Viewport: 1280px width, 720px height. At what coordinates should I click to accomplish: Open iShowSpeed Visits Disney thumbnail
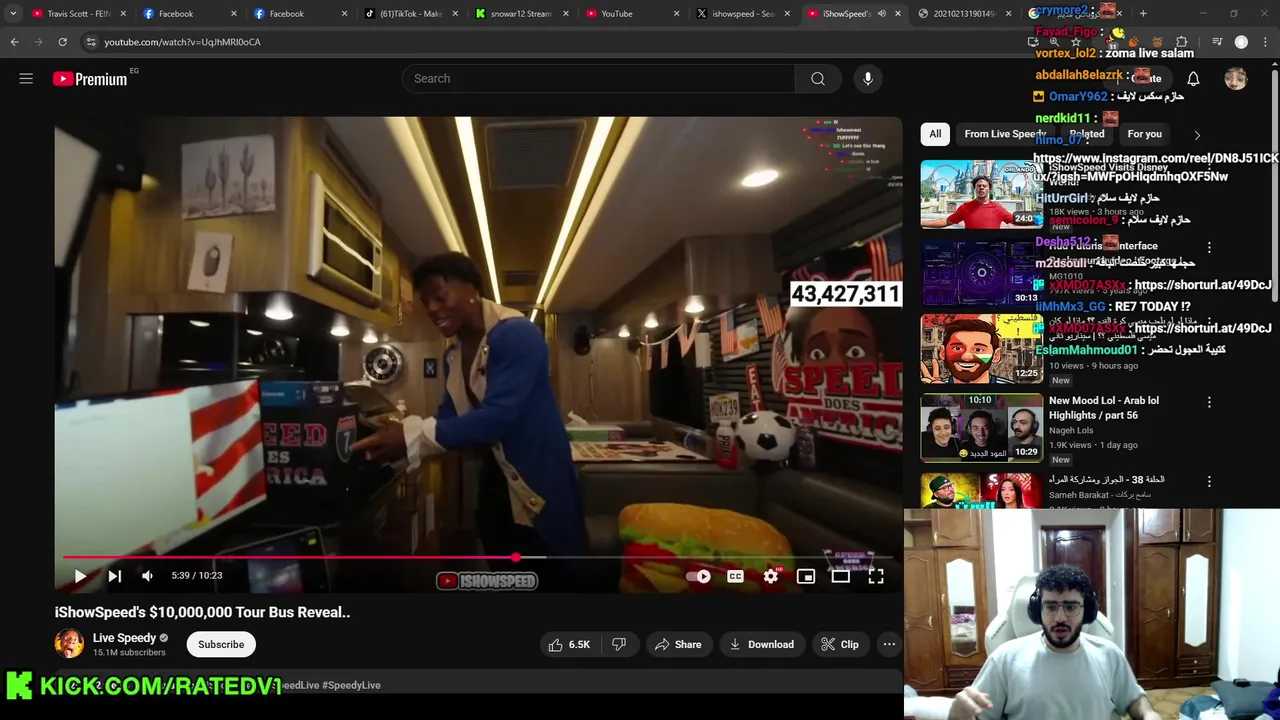coord(980,194)
